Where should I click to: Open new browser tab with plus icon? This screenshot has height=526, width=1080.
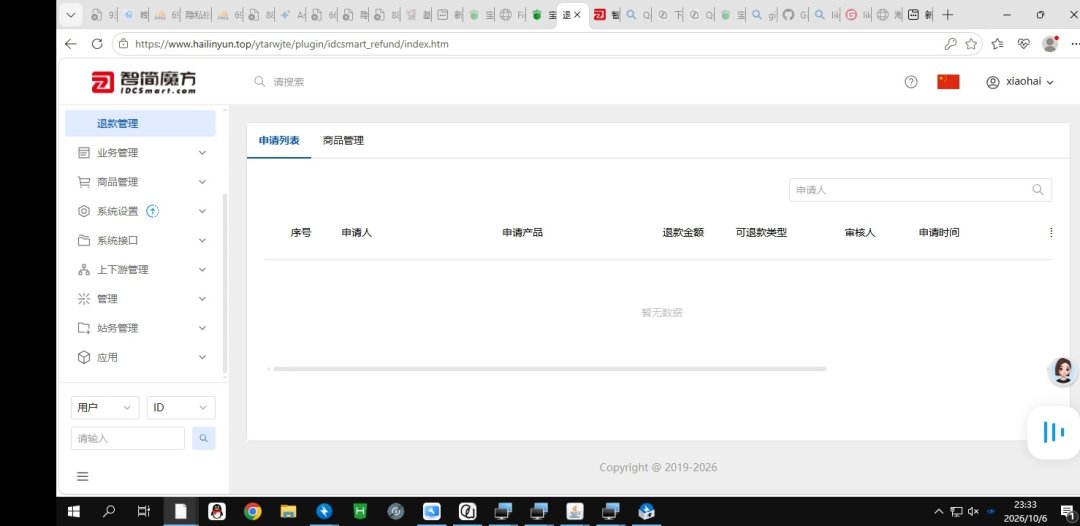(x=948, y=14)
